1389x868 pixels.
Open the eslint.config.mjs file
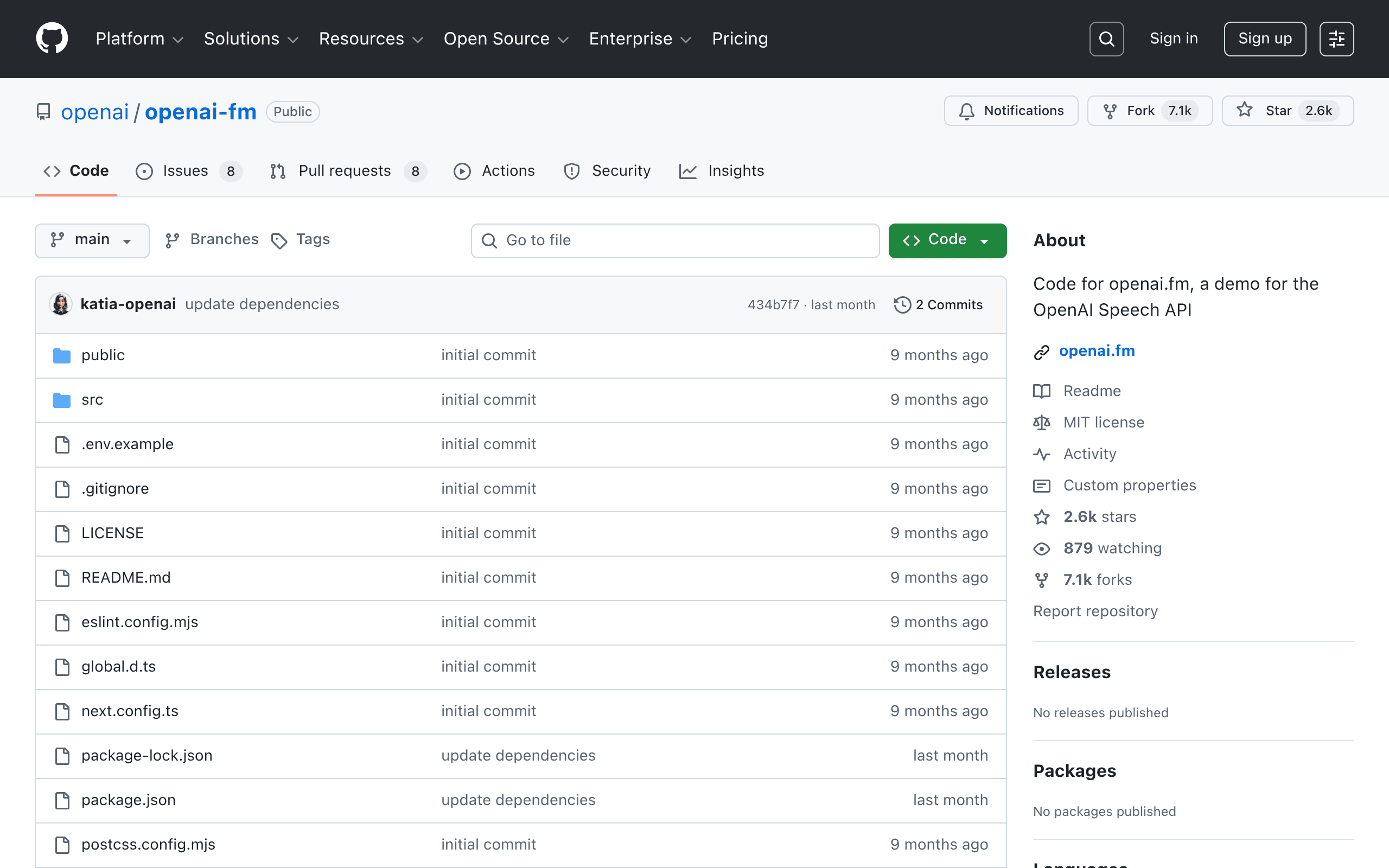139,622
